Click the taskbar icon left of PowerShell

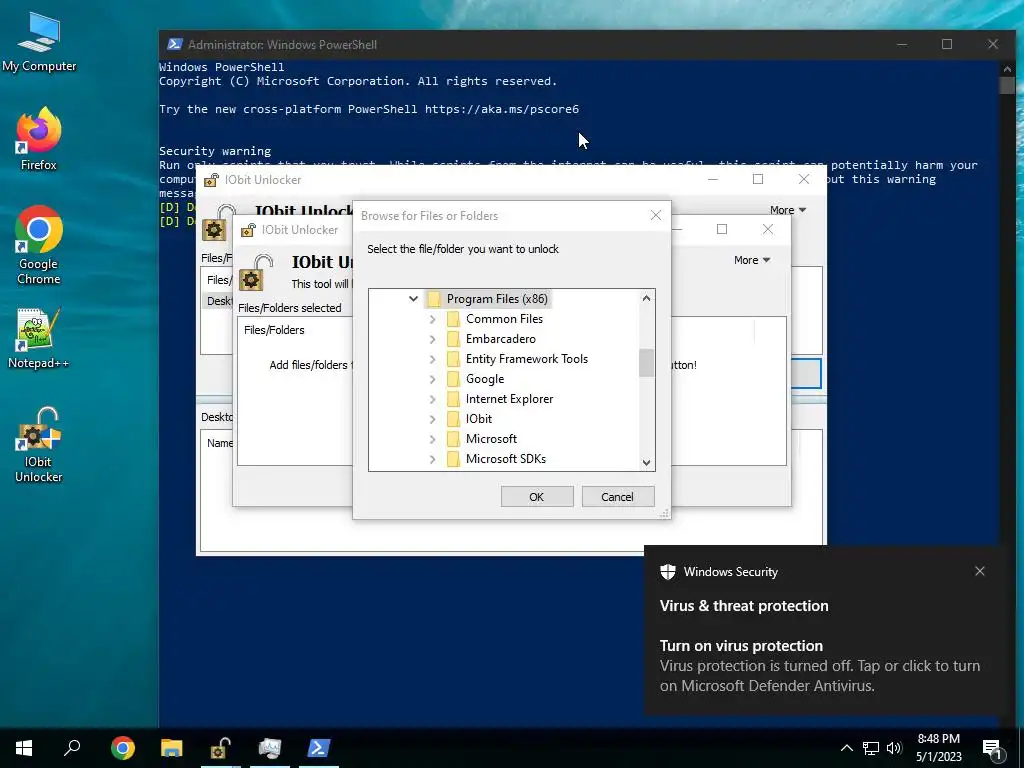point(270,748)
